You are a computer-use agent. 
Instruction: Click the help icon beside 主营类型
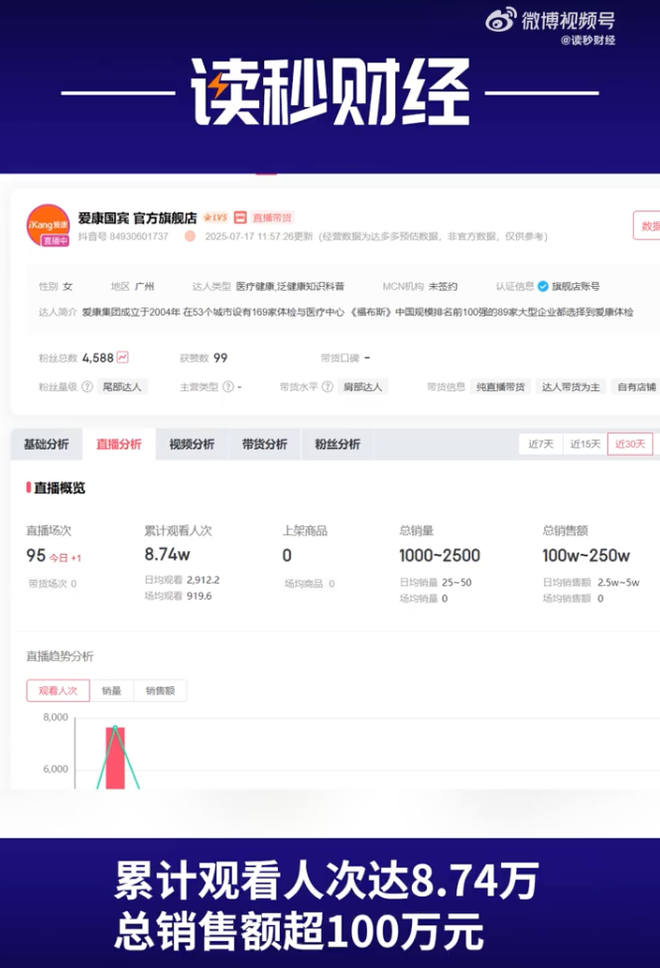[x=228, y=386]
